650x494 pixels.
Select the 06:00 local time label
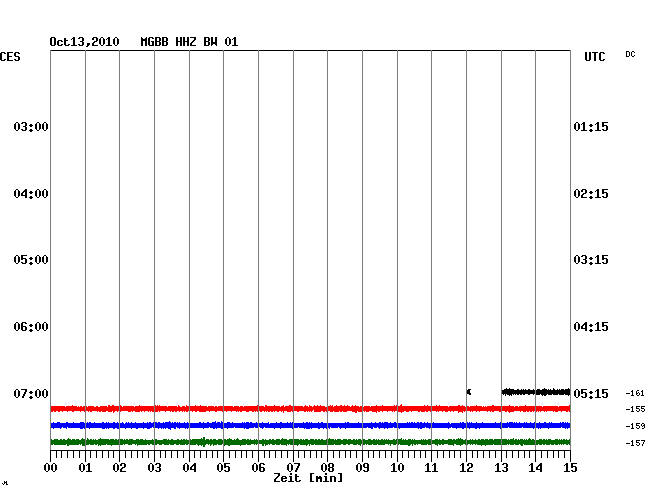tap(31, 327)
